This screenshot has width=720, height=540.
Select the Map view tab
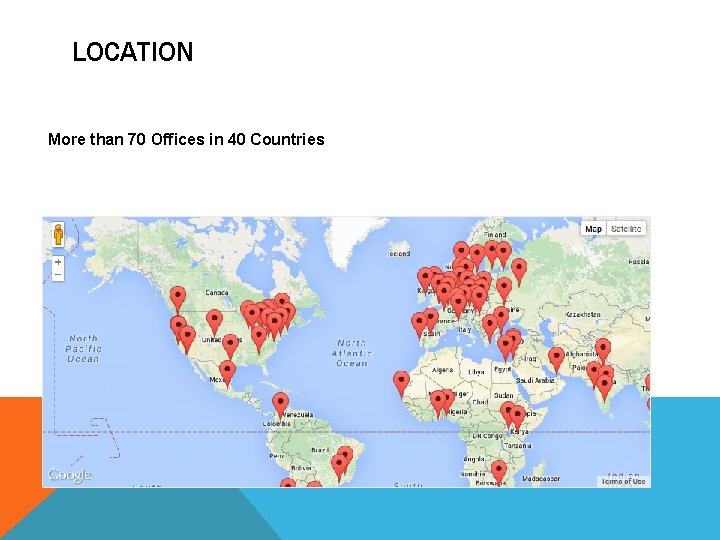click(x=593, y=229)
